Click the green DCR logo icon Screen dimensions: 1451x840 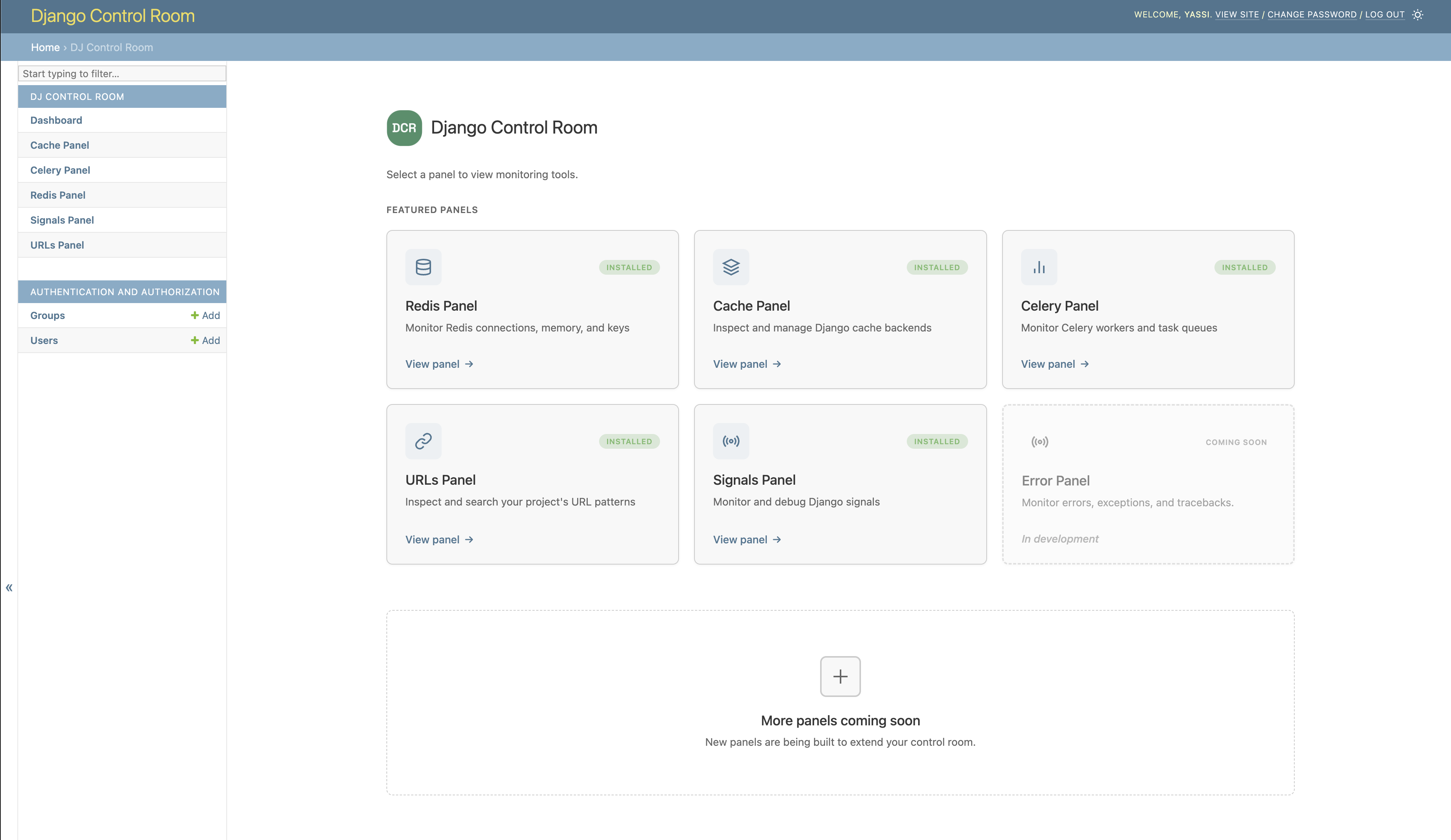pyautogui.click(x=404, y=128)
